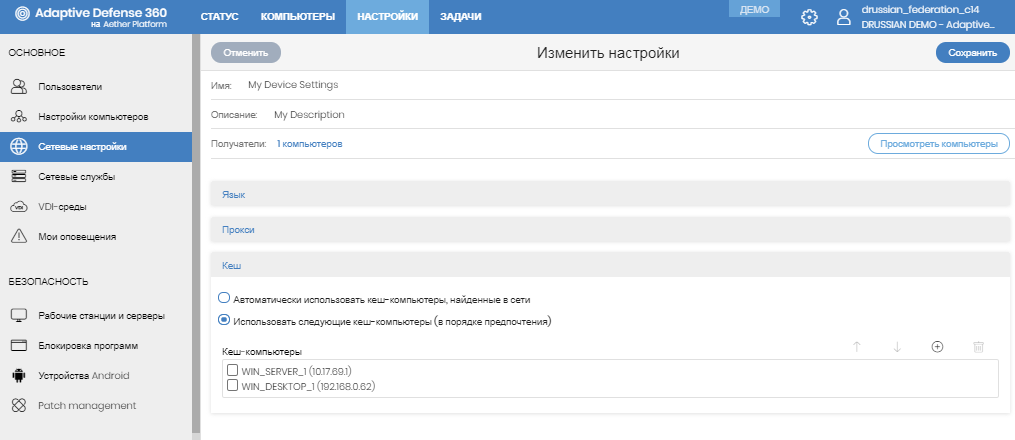This screenshot has height=440, width=1015.
Task: Switch to the КОМПЬЮТЕРЫ tab
Action: point(297,17)
